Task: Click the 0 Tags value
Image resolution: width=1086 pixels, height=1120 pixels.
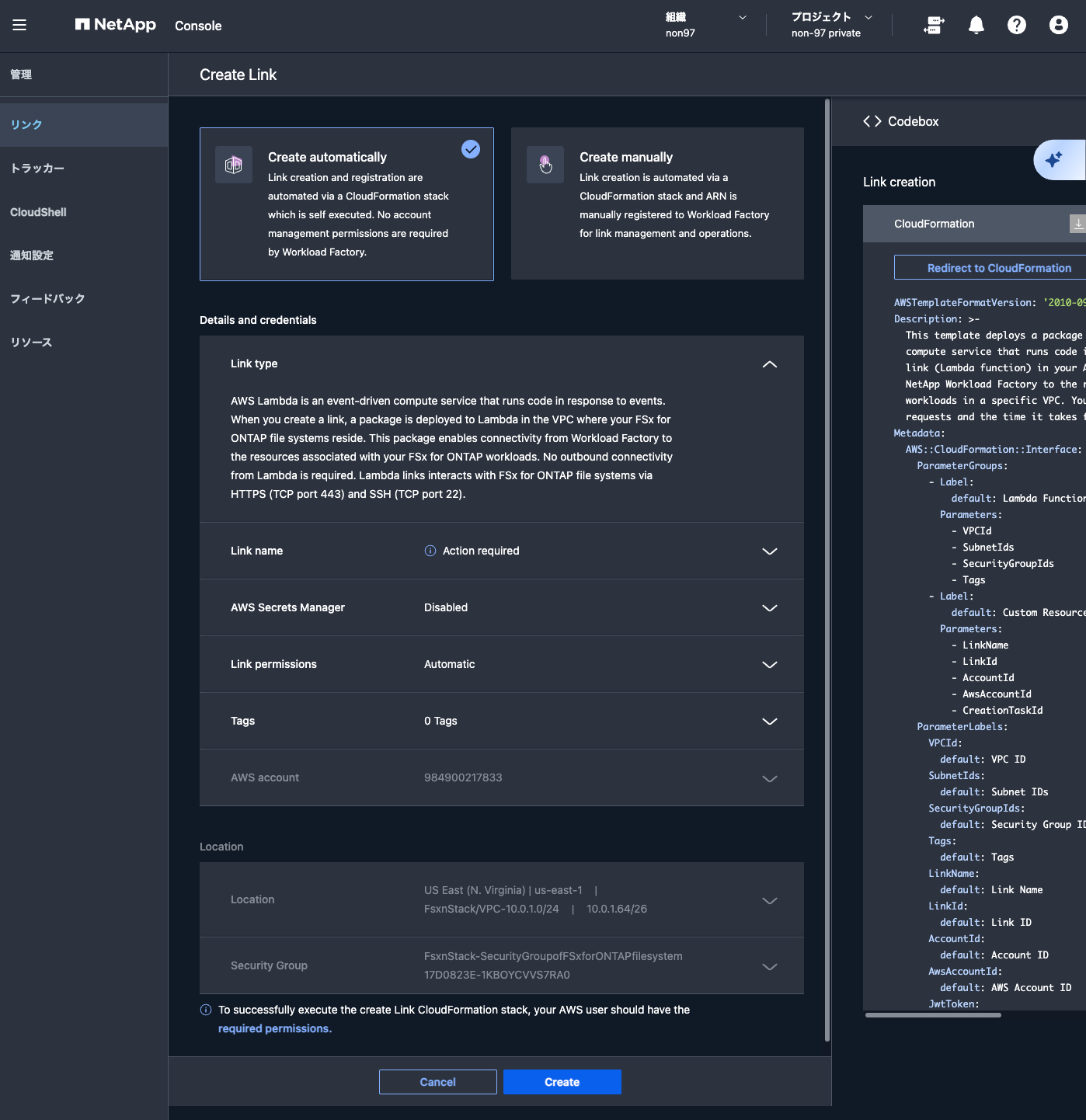Action: click(x=440, y=721)
